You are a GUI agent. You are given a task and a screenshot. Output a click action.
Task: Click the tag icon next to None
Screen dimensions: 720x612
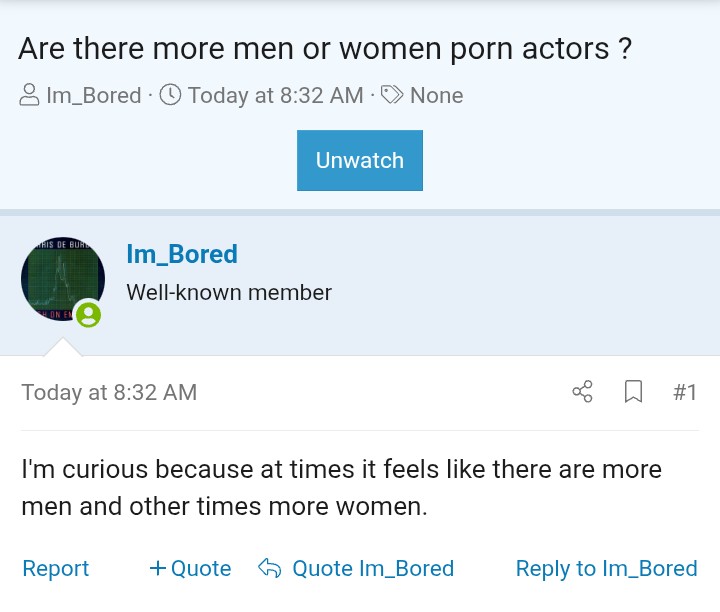(x=393, y=96)
